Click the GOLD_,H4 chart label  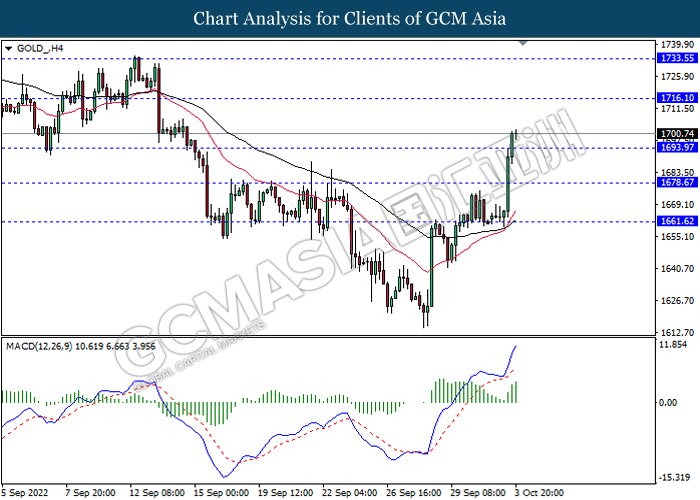pos(40,48)
